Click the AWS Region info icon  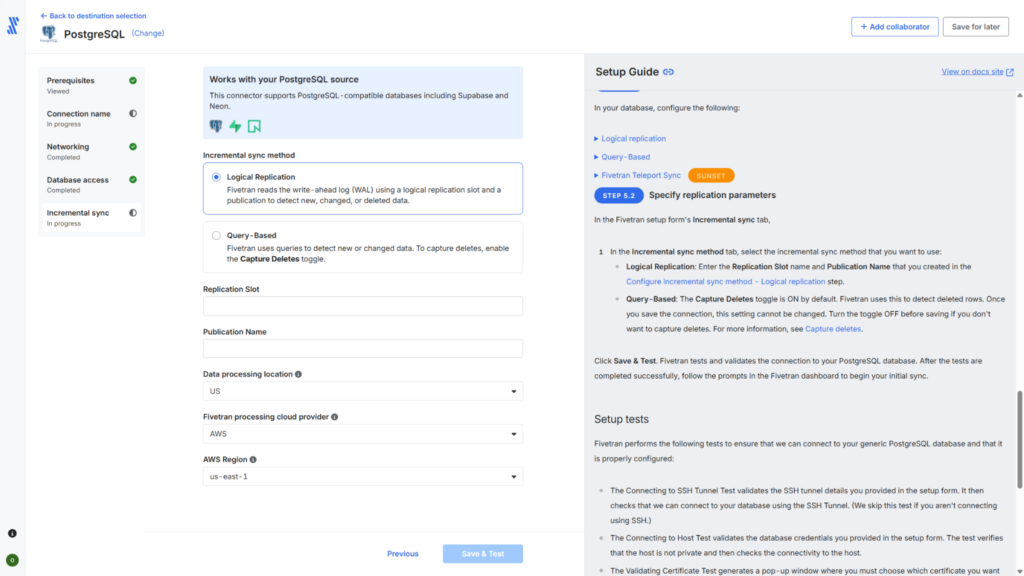coord(253,460)
